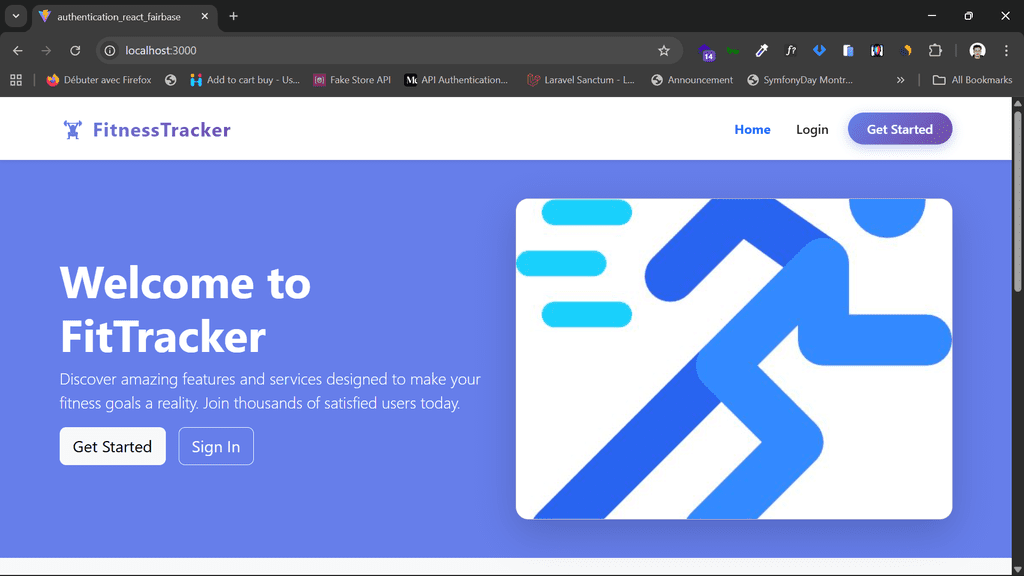Open the Announcement bookmark
The width and height of the screenshot is (1024, 576).
click(692, 80)
